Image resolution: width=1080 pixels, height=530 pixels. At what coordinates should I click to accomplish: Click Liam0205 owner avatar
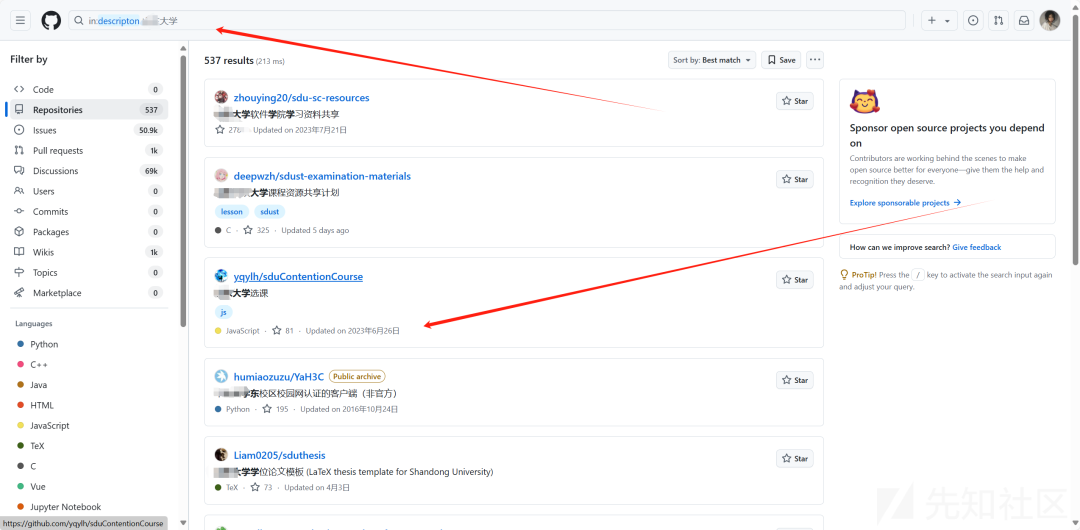[221, 455]
